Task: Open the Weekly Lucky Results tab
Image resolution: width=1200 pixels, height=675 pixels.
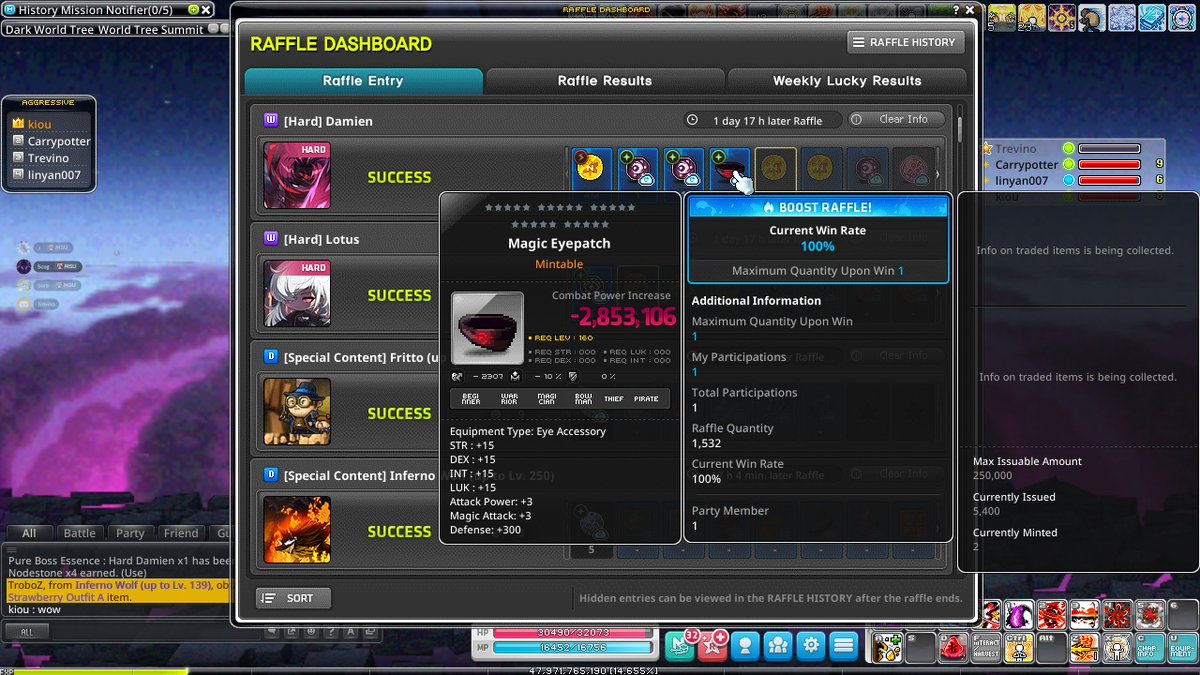Action: tap(847, 81)
